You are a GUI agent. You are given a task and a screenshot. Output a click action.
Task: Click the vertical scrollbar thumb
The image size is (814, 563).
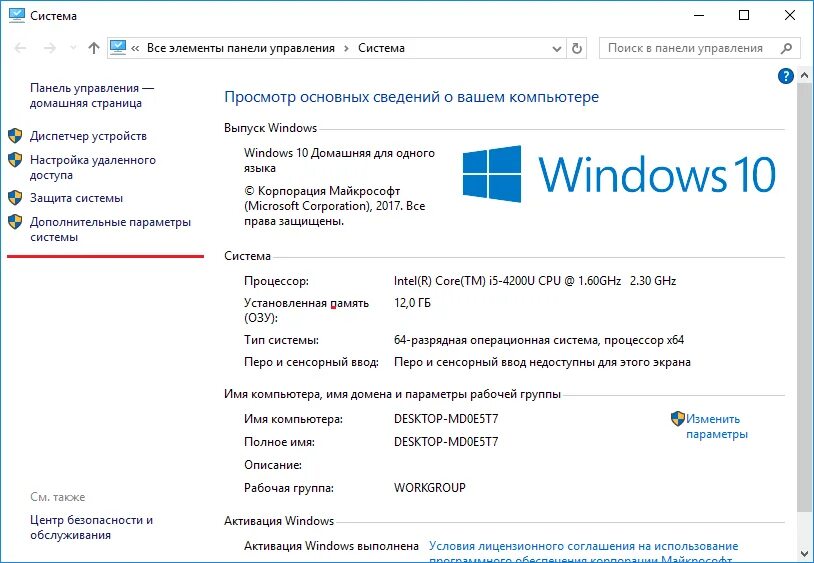(x=805, y=296)
